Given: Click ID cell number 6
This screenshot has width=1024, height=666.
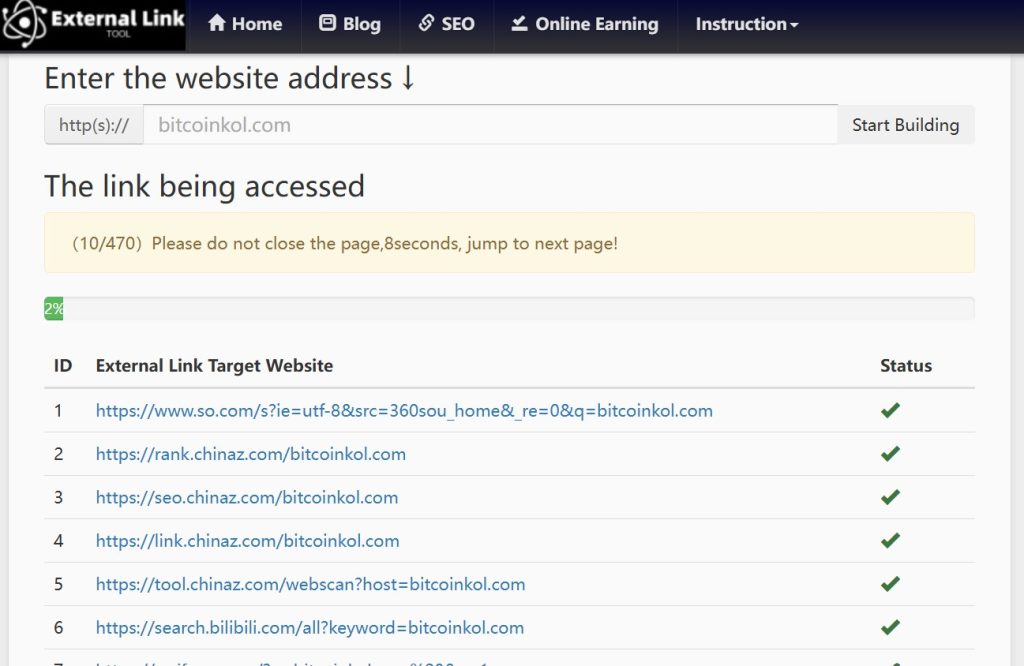Looking at the screenshot, I should point(58,627).
